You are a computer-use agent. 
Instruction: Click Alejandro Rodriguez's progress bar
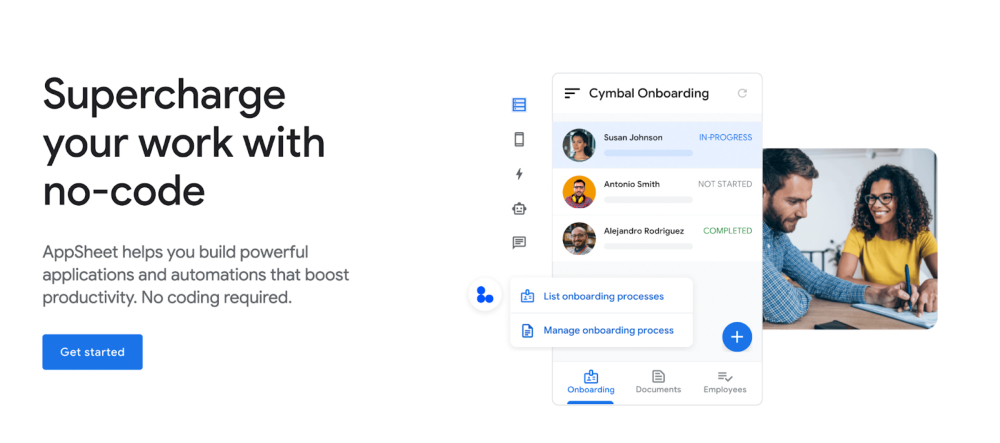[648, 246]
